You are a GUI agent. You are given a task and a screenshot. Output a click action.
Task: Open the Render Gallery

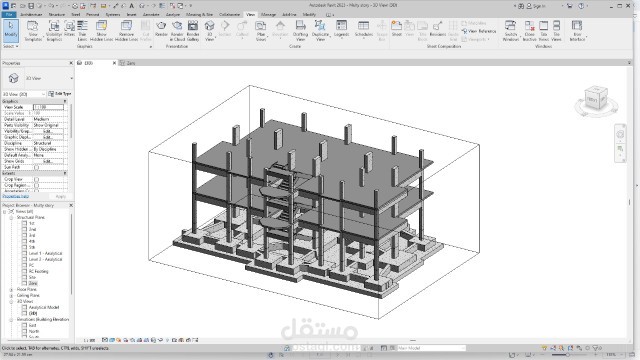coord(193,31)
